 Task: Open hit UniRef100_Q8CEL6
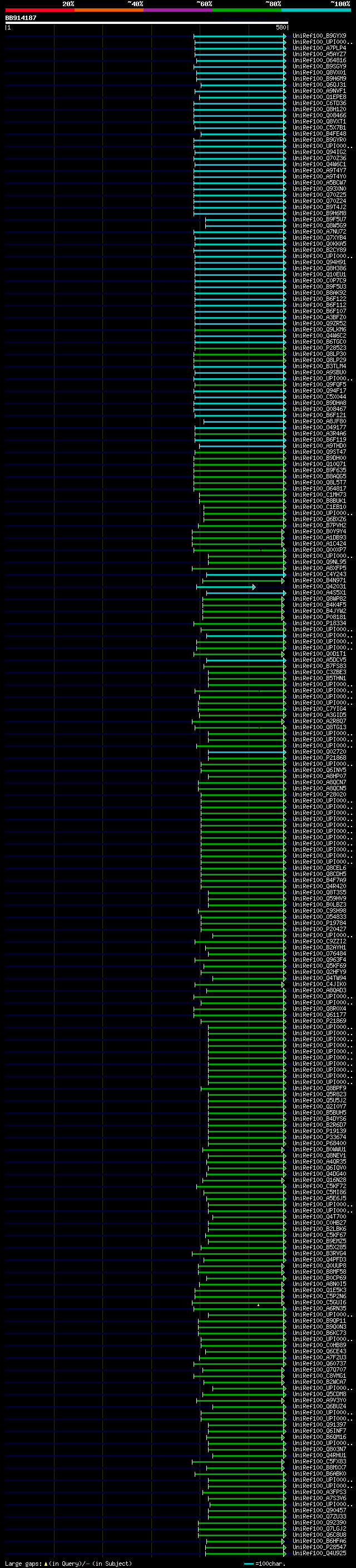click(x=319, y=868)
